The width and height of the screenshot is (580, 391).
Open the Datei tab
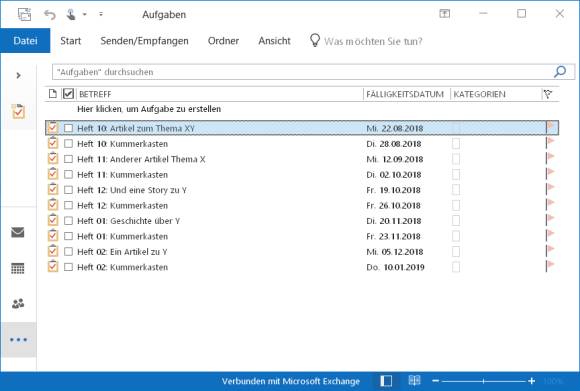click(x=25, y=41)
